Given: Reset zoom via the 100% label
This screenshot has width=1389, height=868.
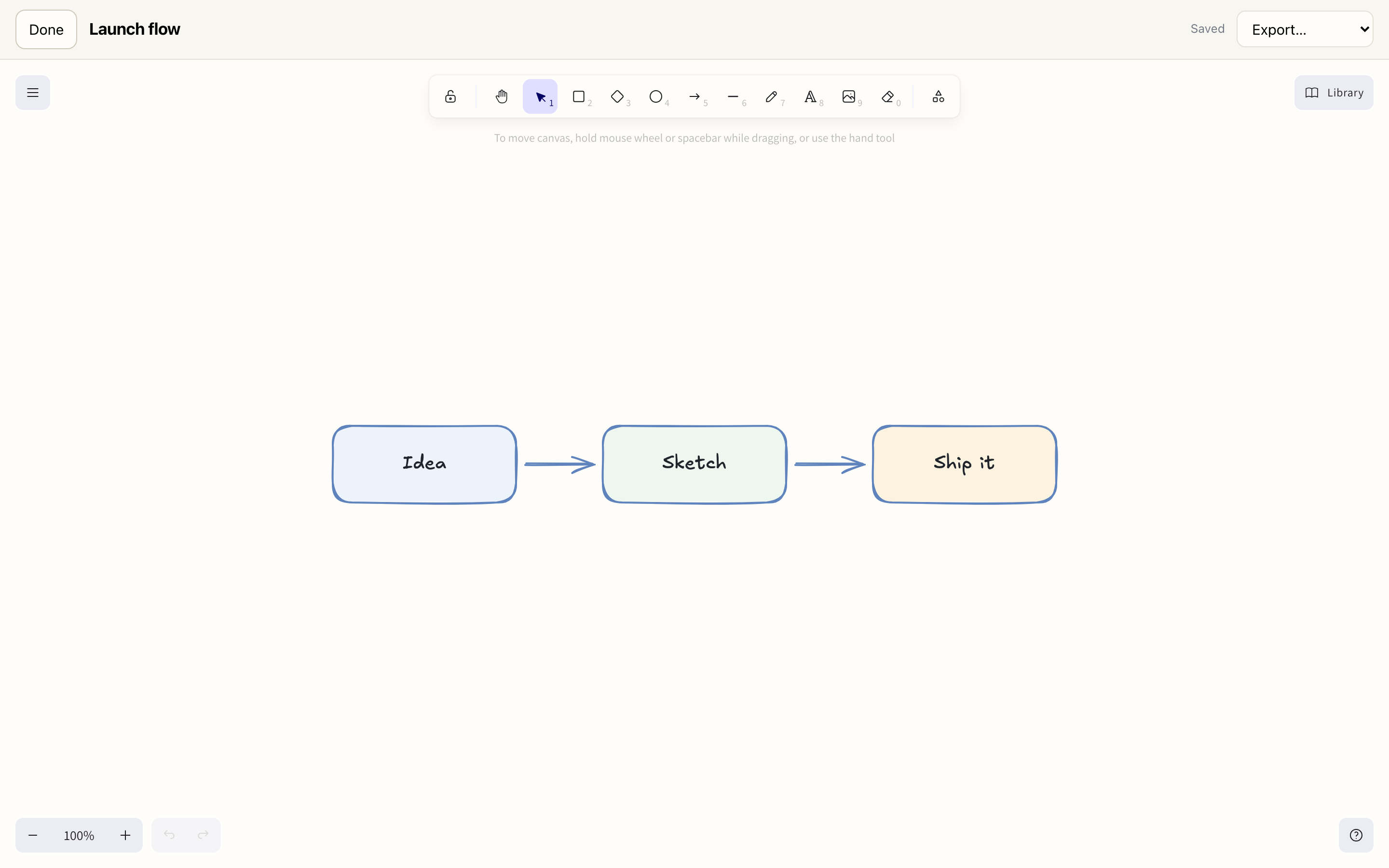Looking at the screenshot, I should click(79, 835).
